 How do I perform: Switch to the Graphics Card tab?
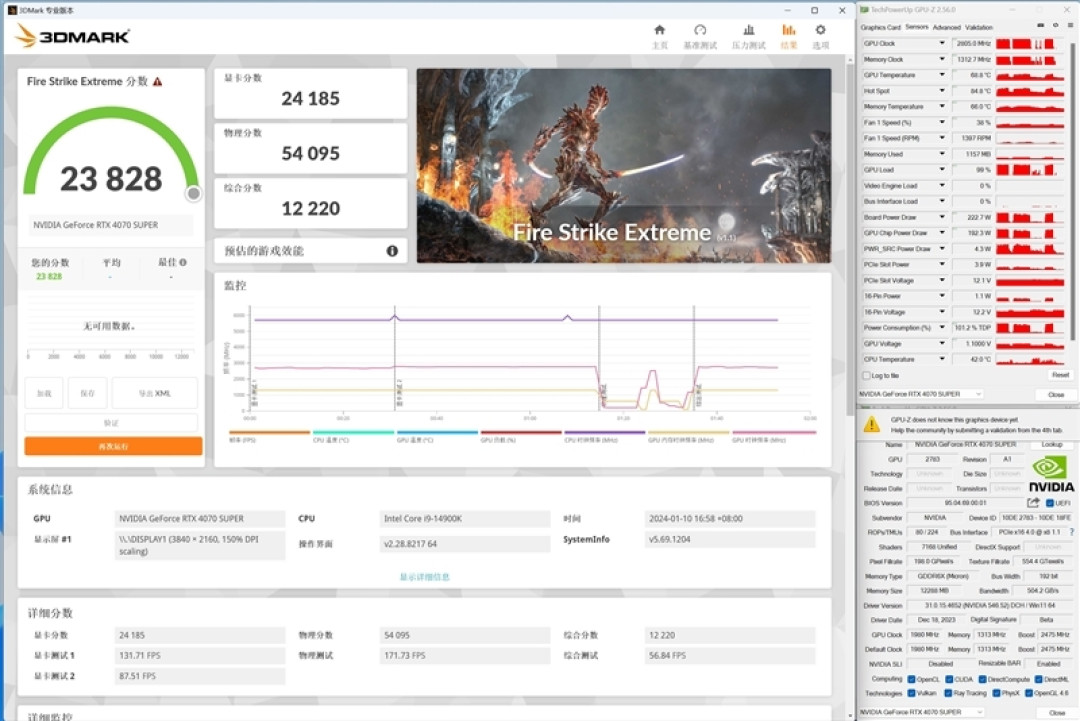tap(880, 28)
